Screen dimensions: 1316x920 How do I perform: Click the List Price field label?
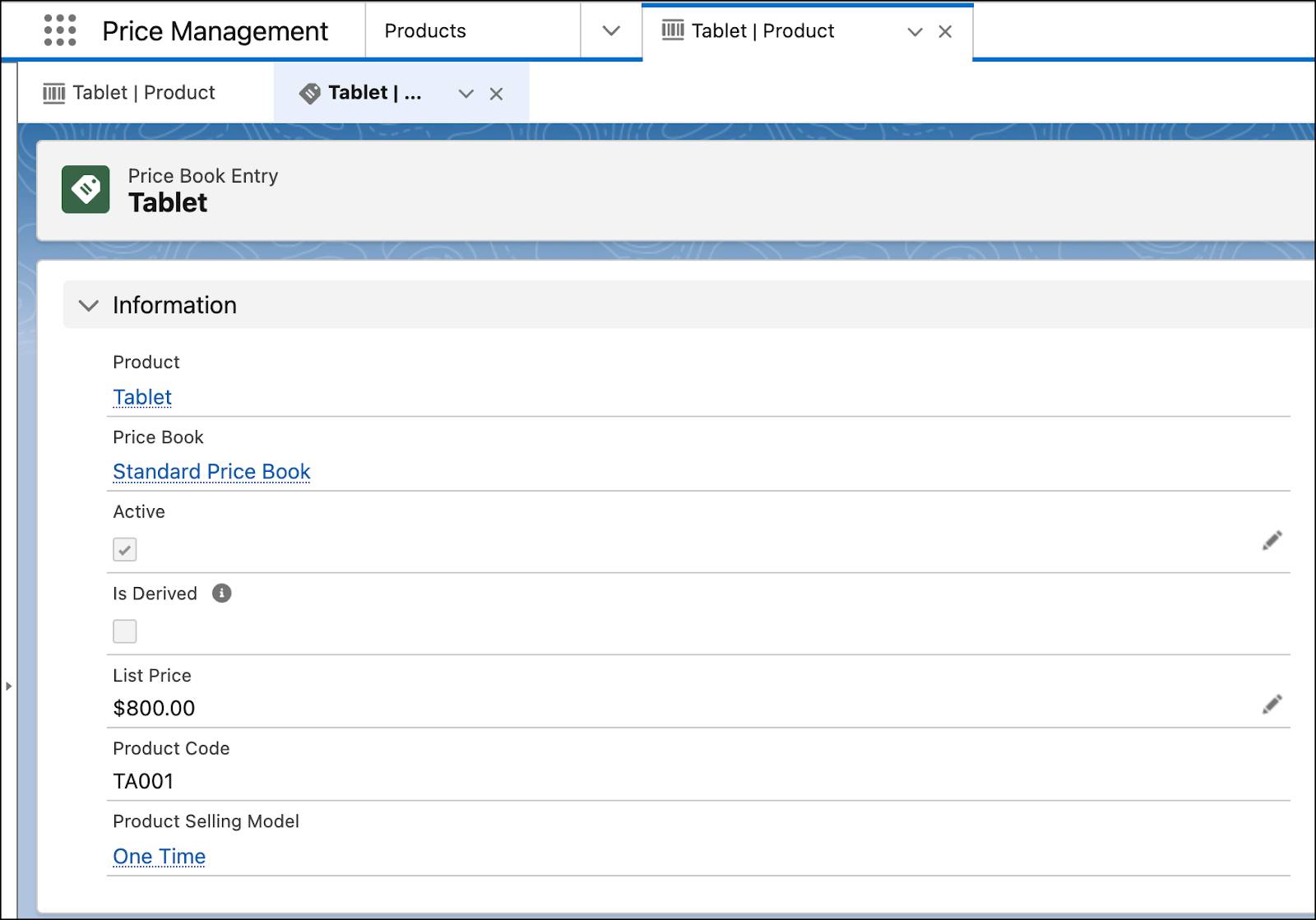[152, 675]
